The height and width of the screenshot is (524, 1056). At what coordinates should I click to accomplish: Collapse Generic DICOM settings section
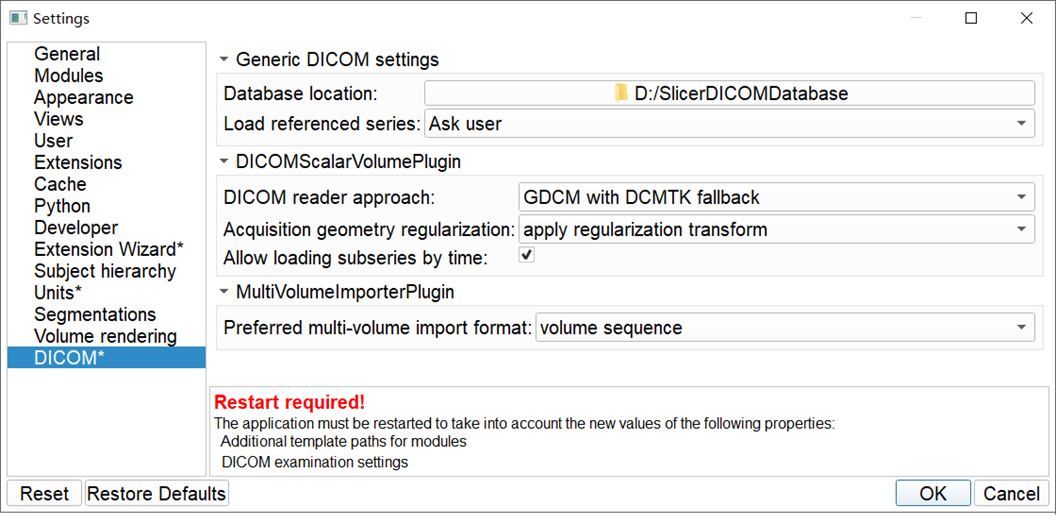tap(225, 61)
